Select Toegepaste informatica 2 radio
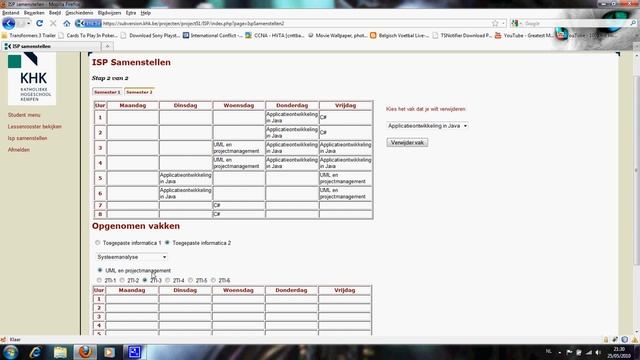640x360 pixels. pyautogui.click(x=167, y=243)
